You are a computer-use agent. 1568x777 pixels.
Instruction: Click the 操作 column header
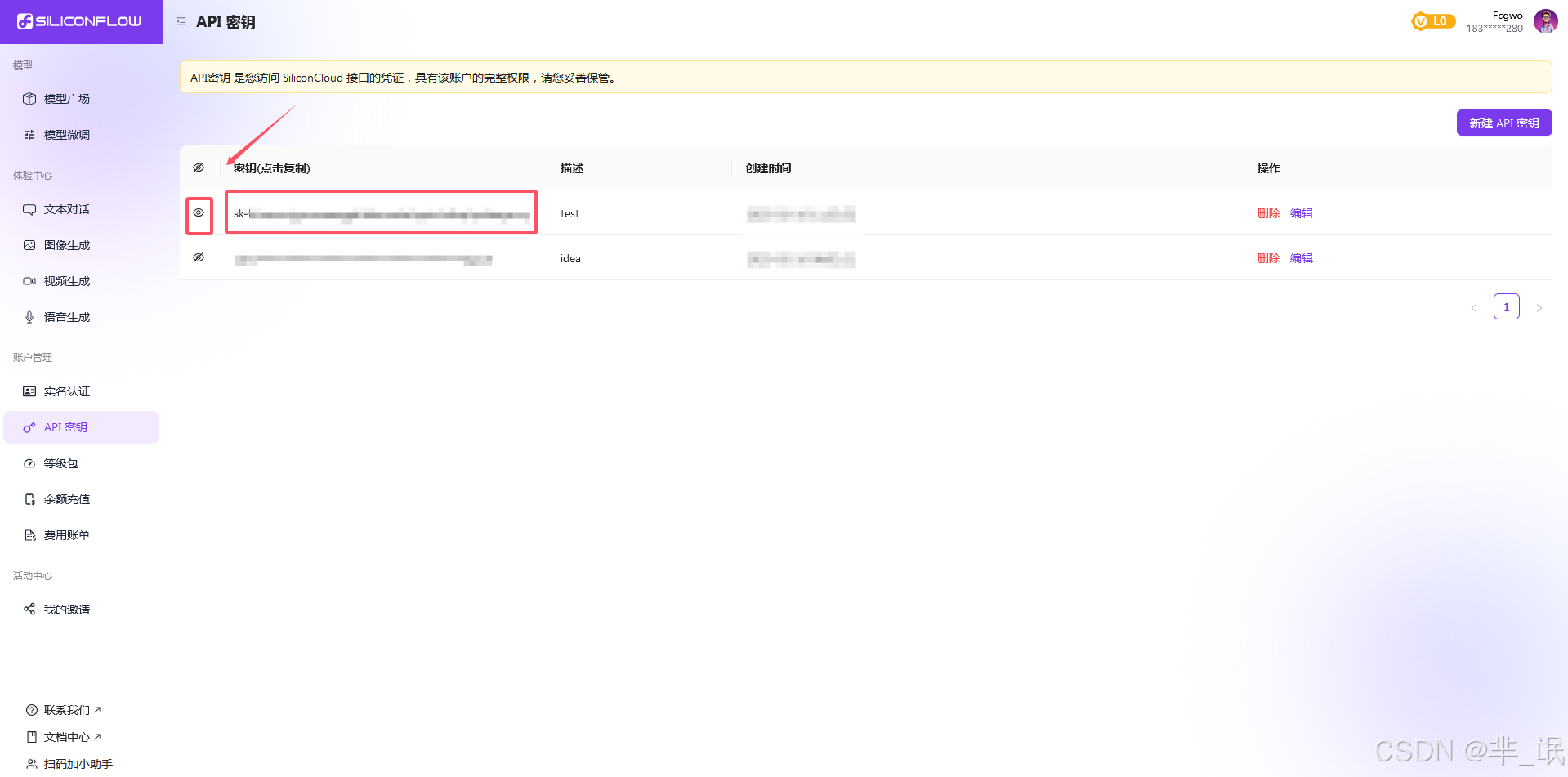click(x=1268, y=168)
